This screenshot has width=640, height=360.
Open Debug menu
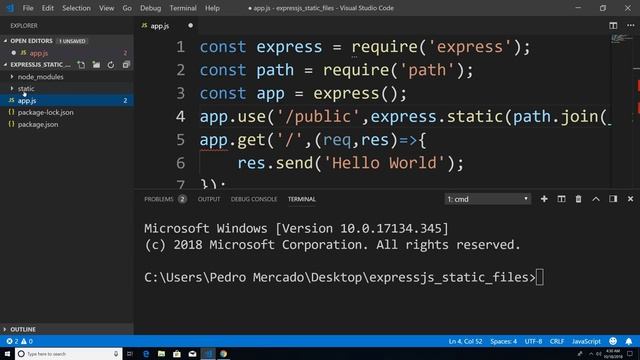[150, 8]
